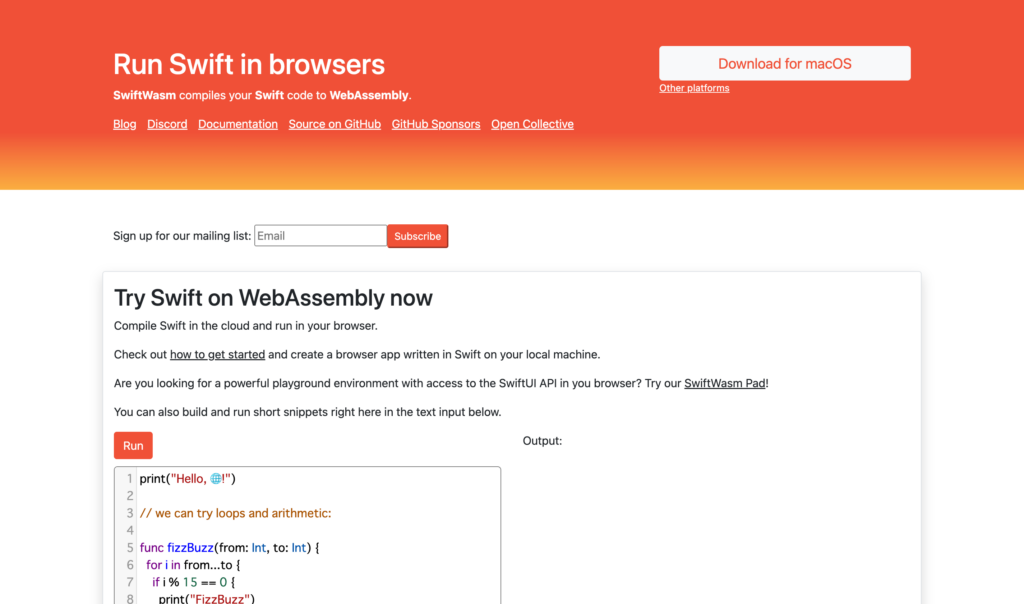Viewport: 1024px width, 604px height.
Task: Visit the Open Collective link
Action: [532, 124]
